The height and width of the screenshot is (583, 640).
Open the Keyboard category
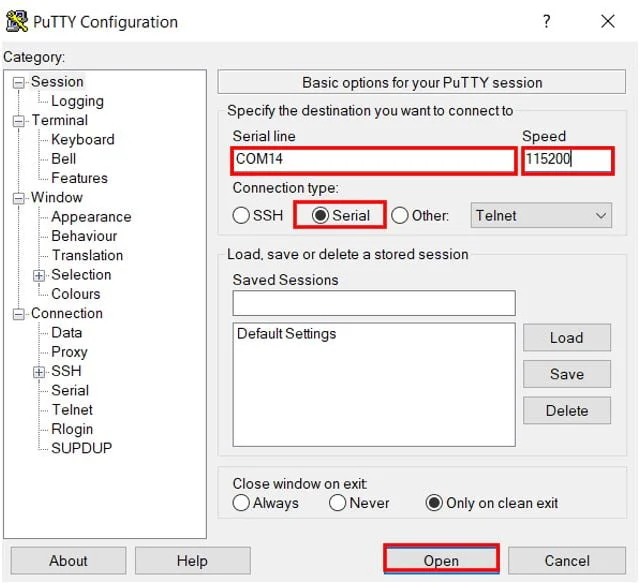point(83,140)
